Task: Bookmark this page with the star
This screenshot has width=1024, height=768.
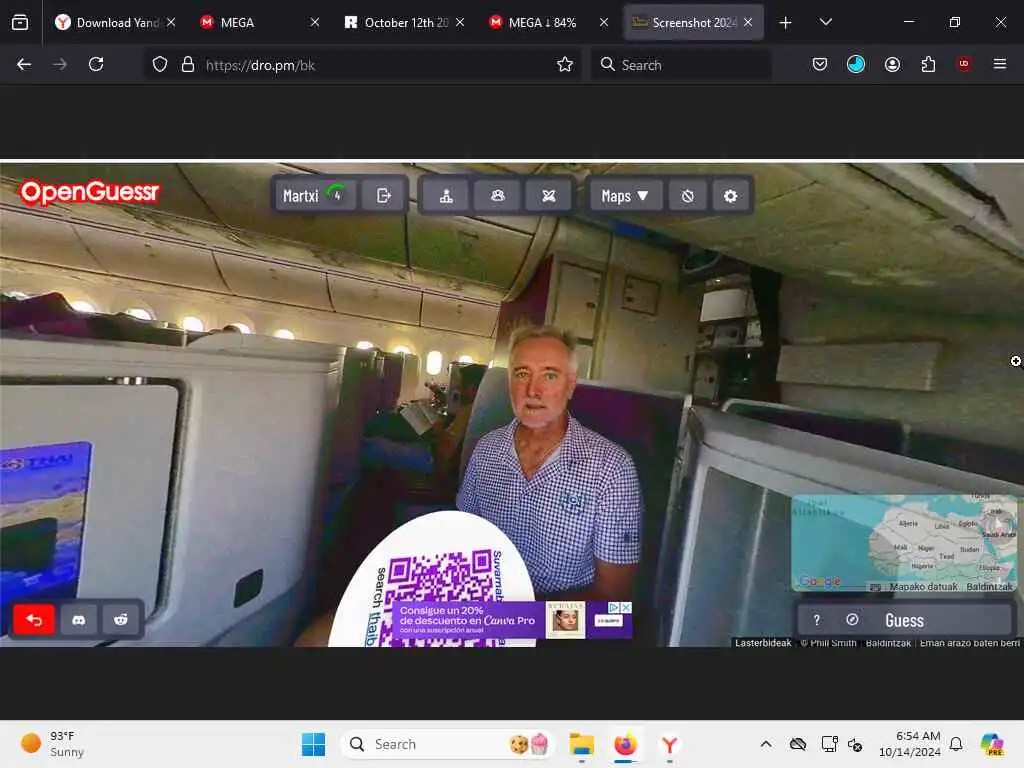Action: [565, 64]
